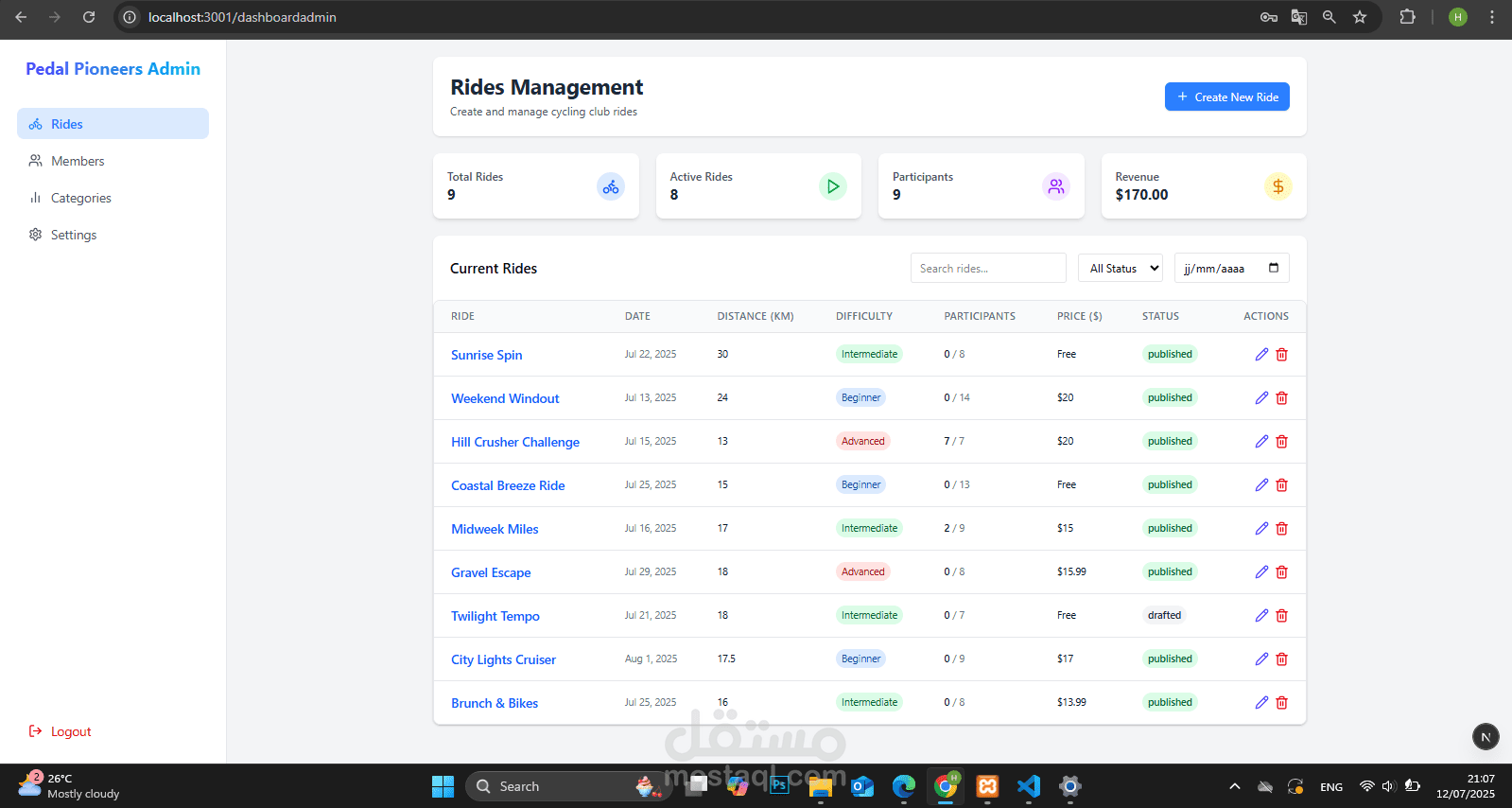Image resolution: width=1512 pixels, height=808 pixels.
Task: Edit the Sunrise Spin ride
Action: click(1261, 355)
